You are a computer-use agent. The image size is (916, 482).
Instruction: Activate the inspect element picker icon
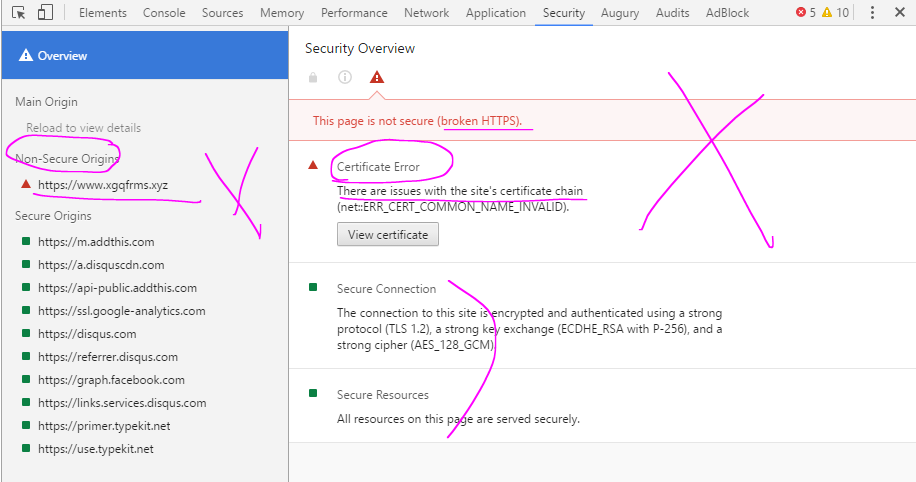click(18, 13)
